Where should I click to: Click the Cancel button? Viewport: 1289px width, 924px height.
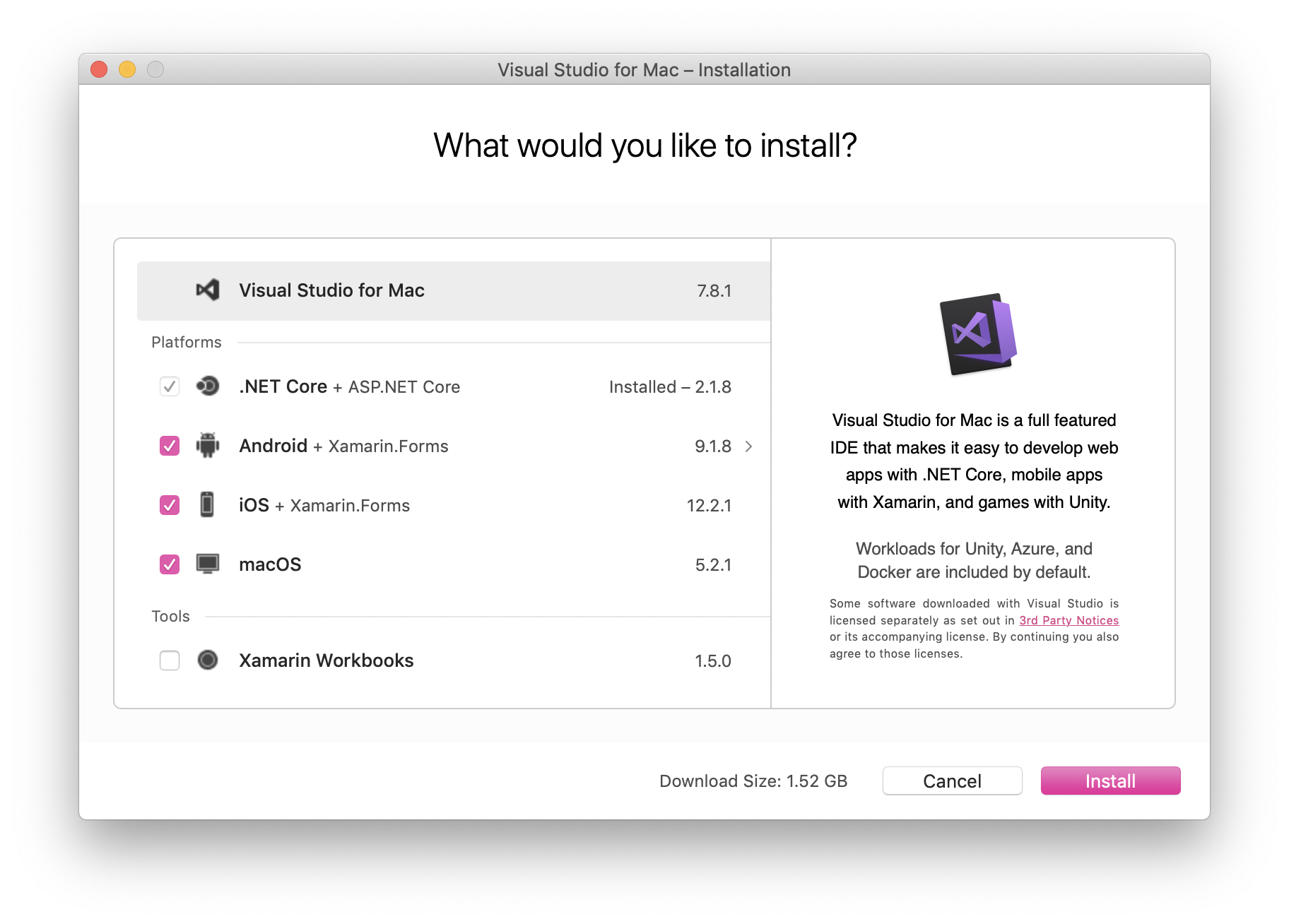[x=952, y=781]
